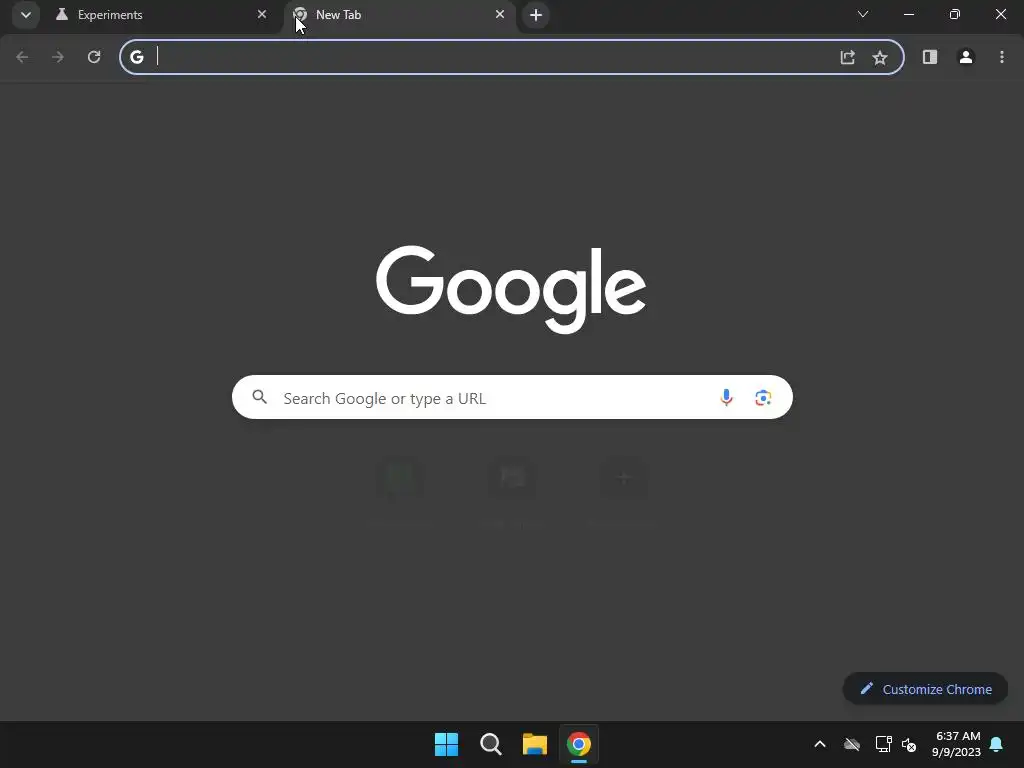Click the Google logo

[511, 289]
